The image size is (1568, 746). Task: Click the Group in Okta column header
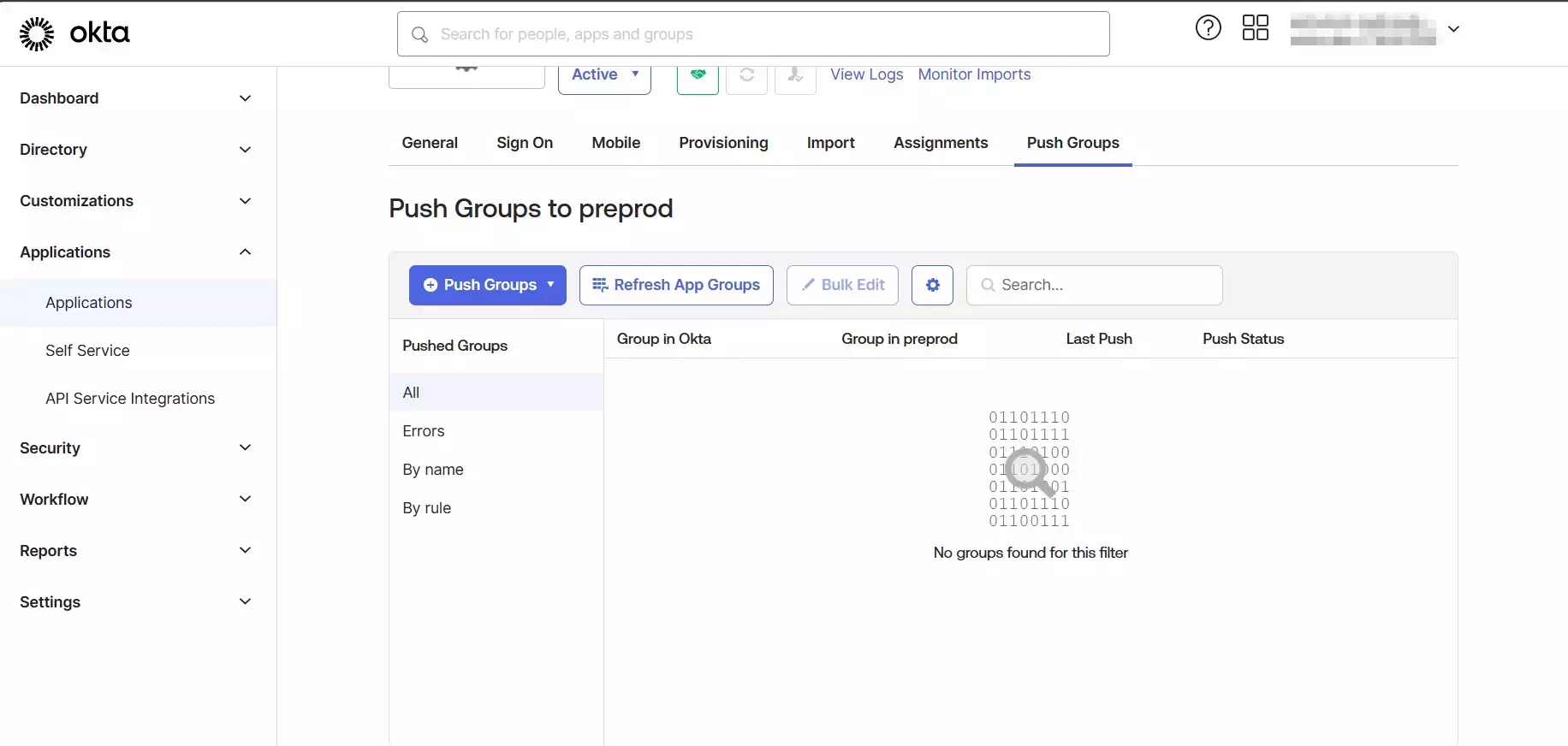664,339
